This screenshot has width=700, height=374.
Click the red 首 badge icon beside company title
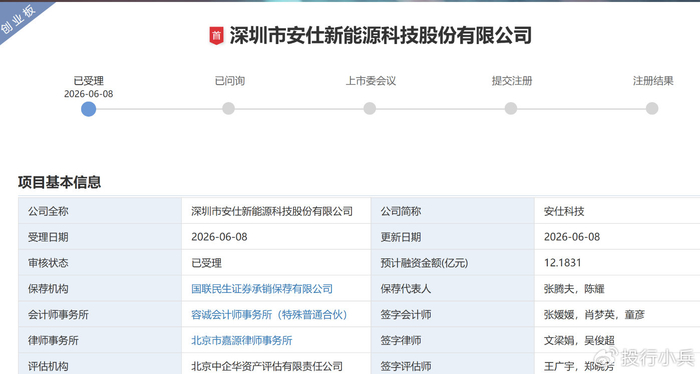click(x=217, y=36)
